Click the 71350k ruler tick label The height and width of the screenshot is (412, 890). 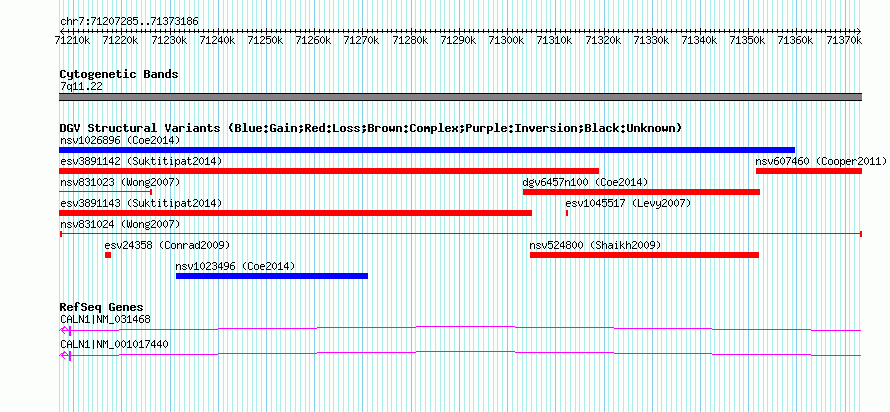click(746, 40)
